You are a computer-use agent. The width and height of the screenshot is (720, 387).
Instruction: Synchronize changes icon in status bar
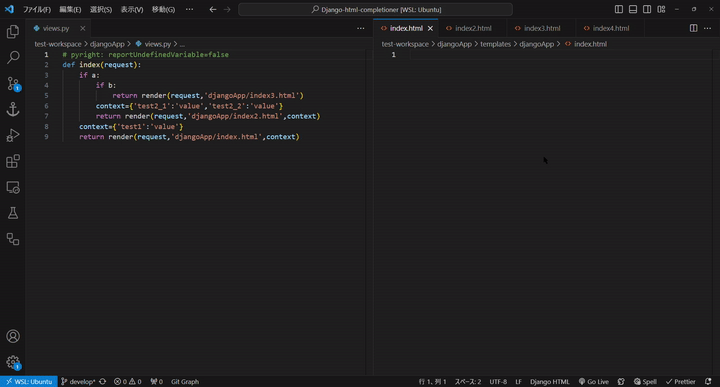tap(102, 381)
